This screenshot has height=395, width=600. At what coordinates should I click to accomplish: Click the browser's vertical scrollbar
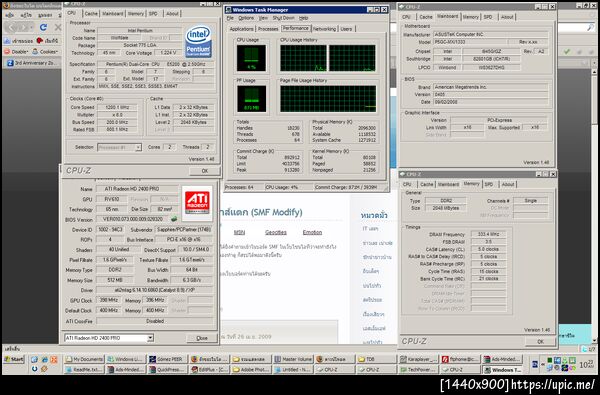tap(595, 207)
